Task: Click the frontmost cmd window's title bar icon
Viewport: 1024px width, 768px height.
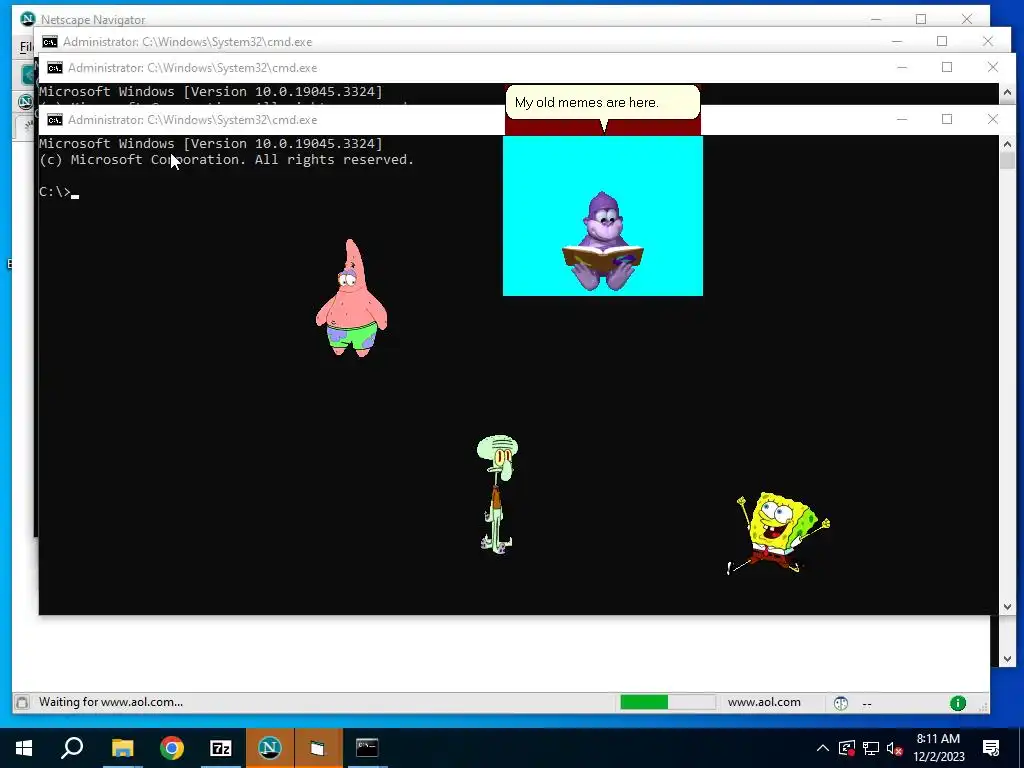Action: coord(55,120)
